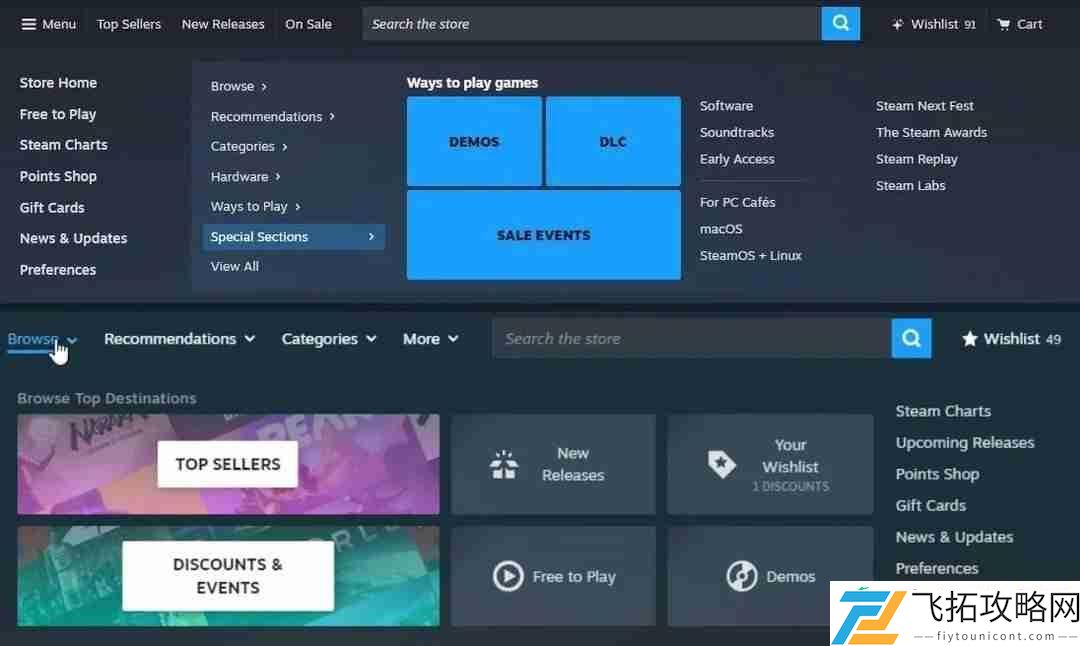Open the hamburger Menu icon
This screenshot has width=1080, height=646.
(28, 24)
